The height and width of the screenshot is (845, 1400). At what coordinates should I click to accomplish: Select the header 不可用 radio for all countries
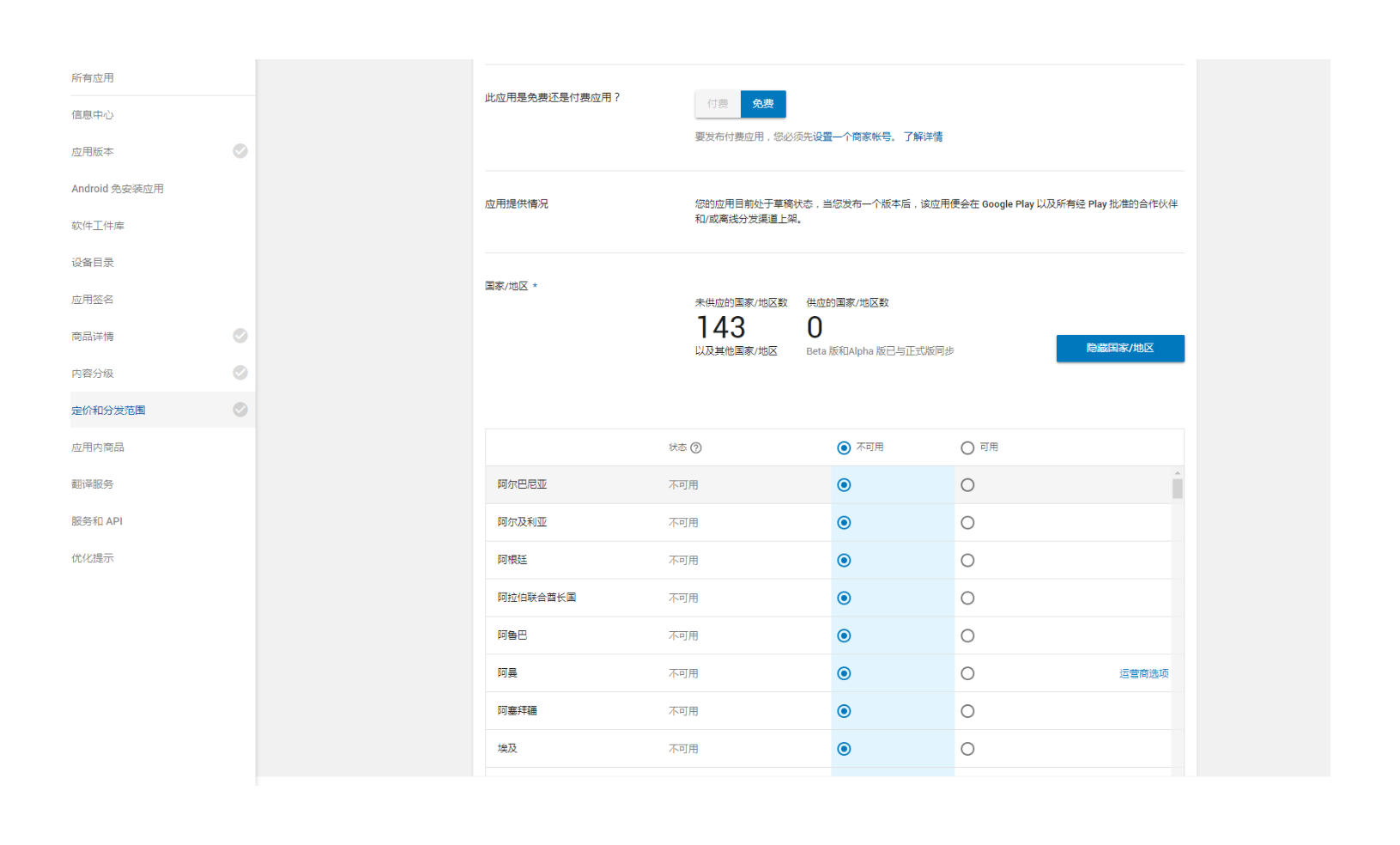(x=844, y=447)
